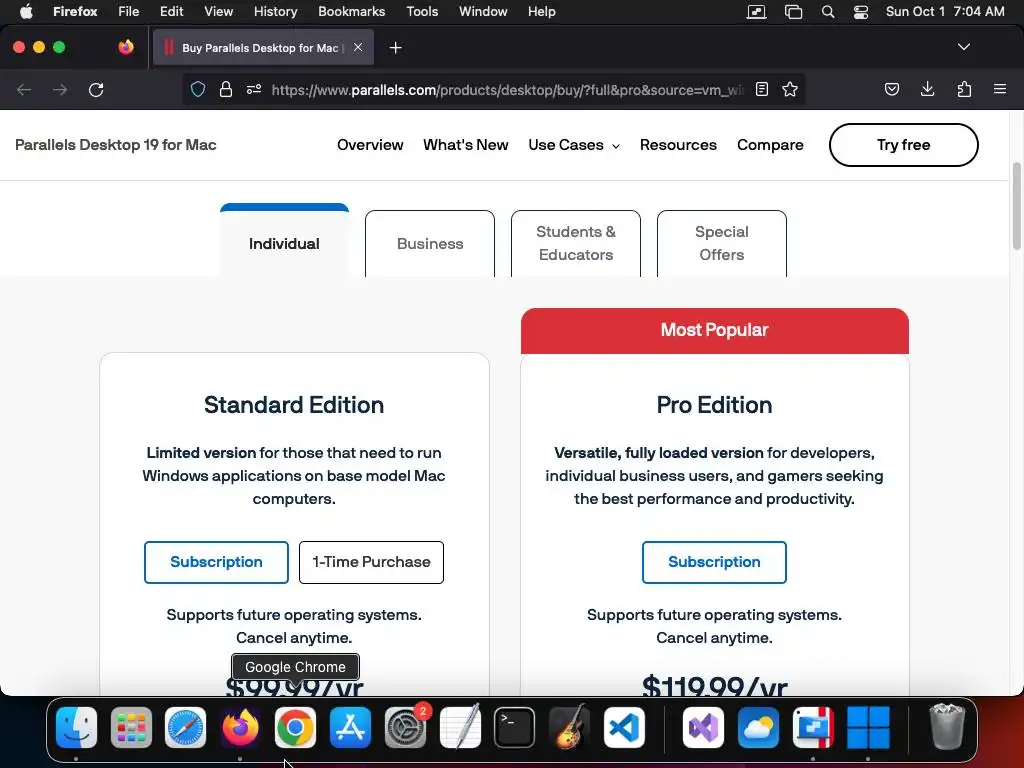Open the Firefox menu bar item

75,12
